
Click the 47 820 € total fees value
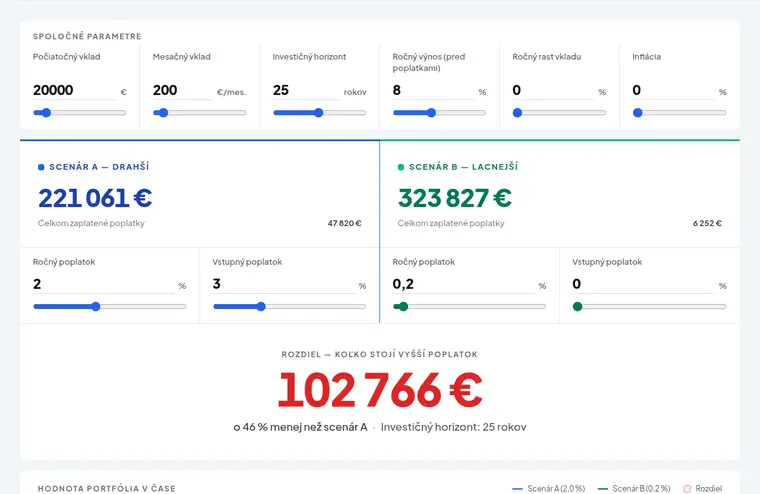[345, 223]
